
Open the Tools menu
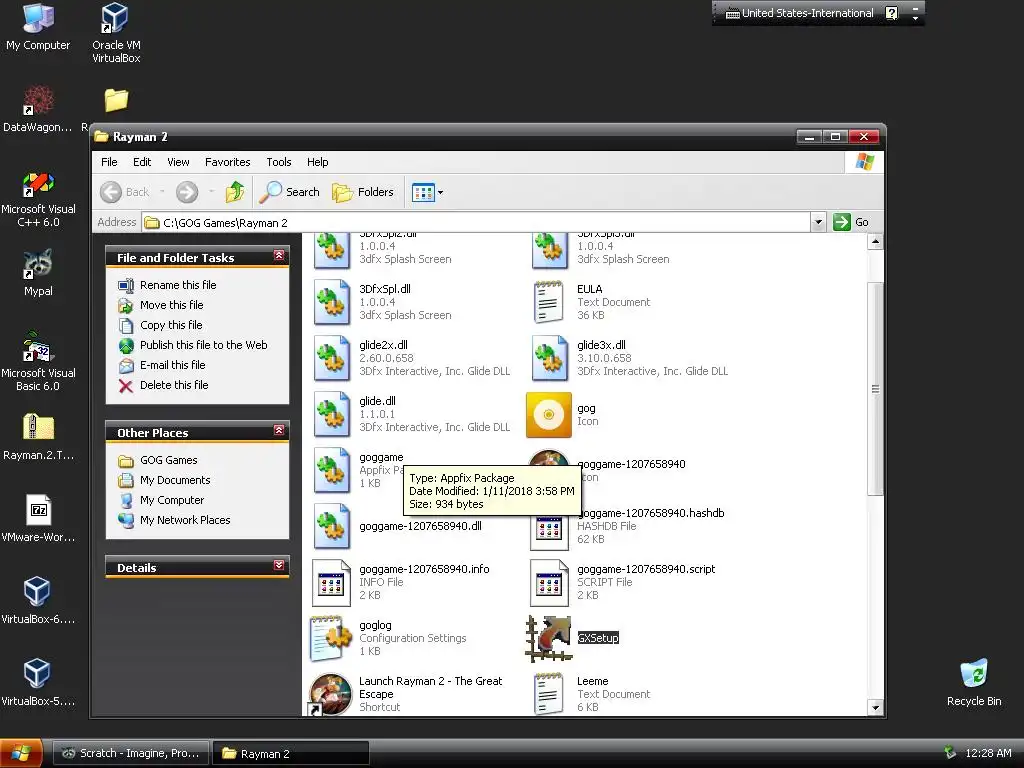pos(278,162)
